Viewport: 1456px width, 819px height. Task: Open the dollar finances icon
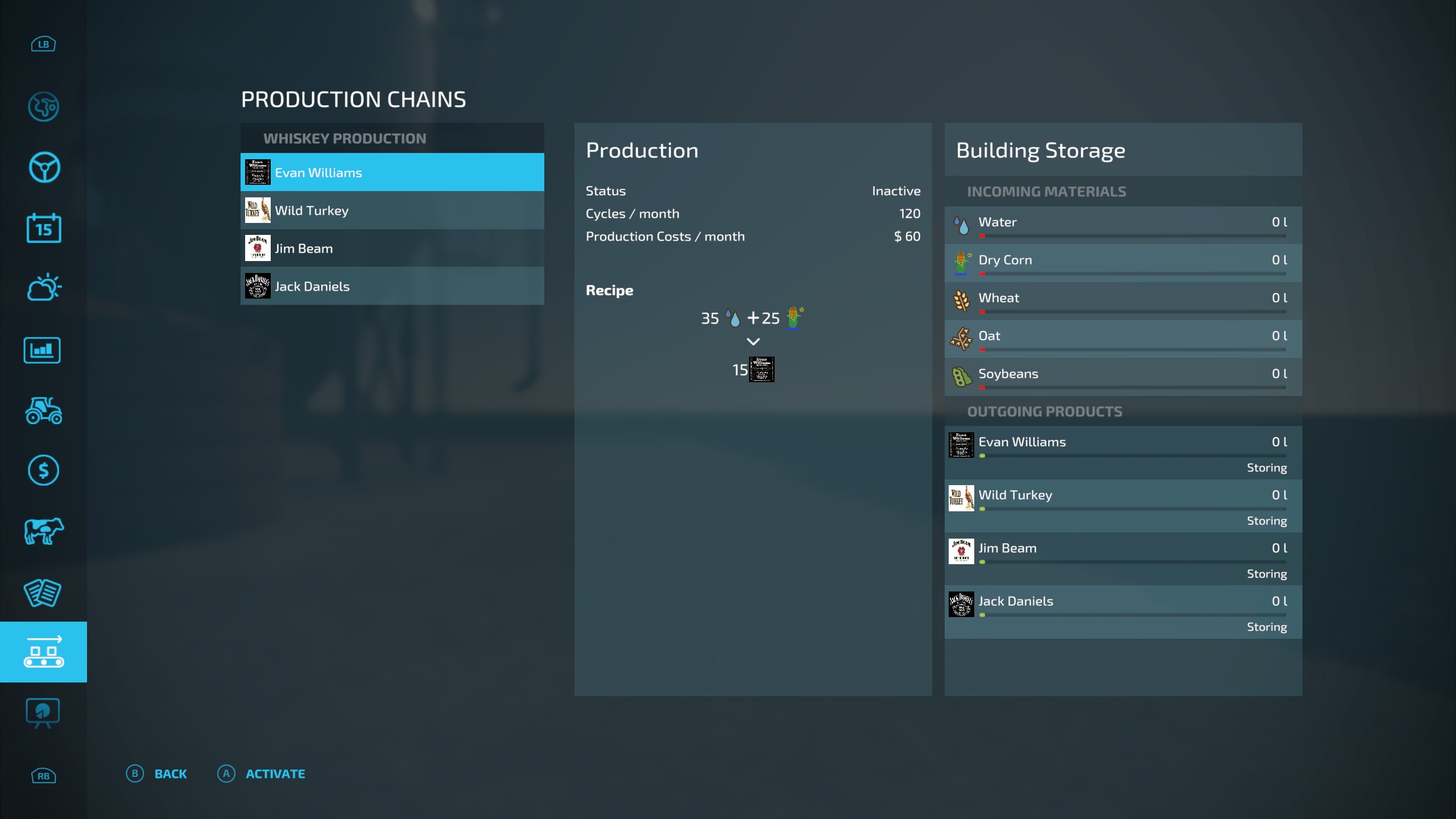(x=43, y=470)
